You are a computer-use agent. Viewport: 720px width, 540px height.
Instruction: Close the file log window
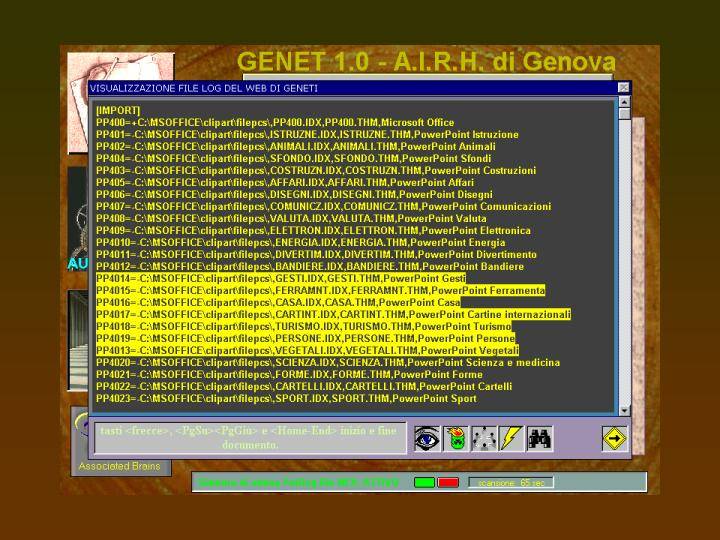(623, 88)
